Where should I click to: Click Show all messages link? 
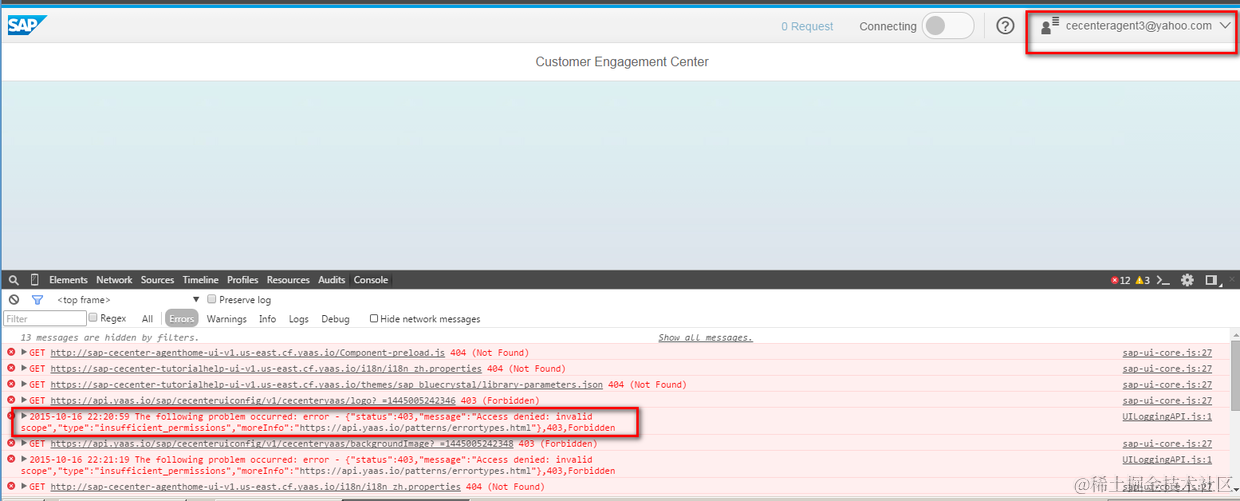705,338
